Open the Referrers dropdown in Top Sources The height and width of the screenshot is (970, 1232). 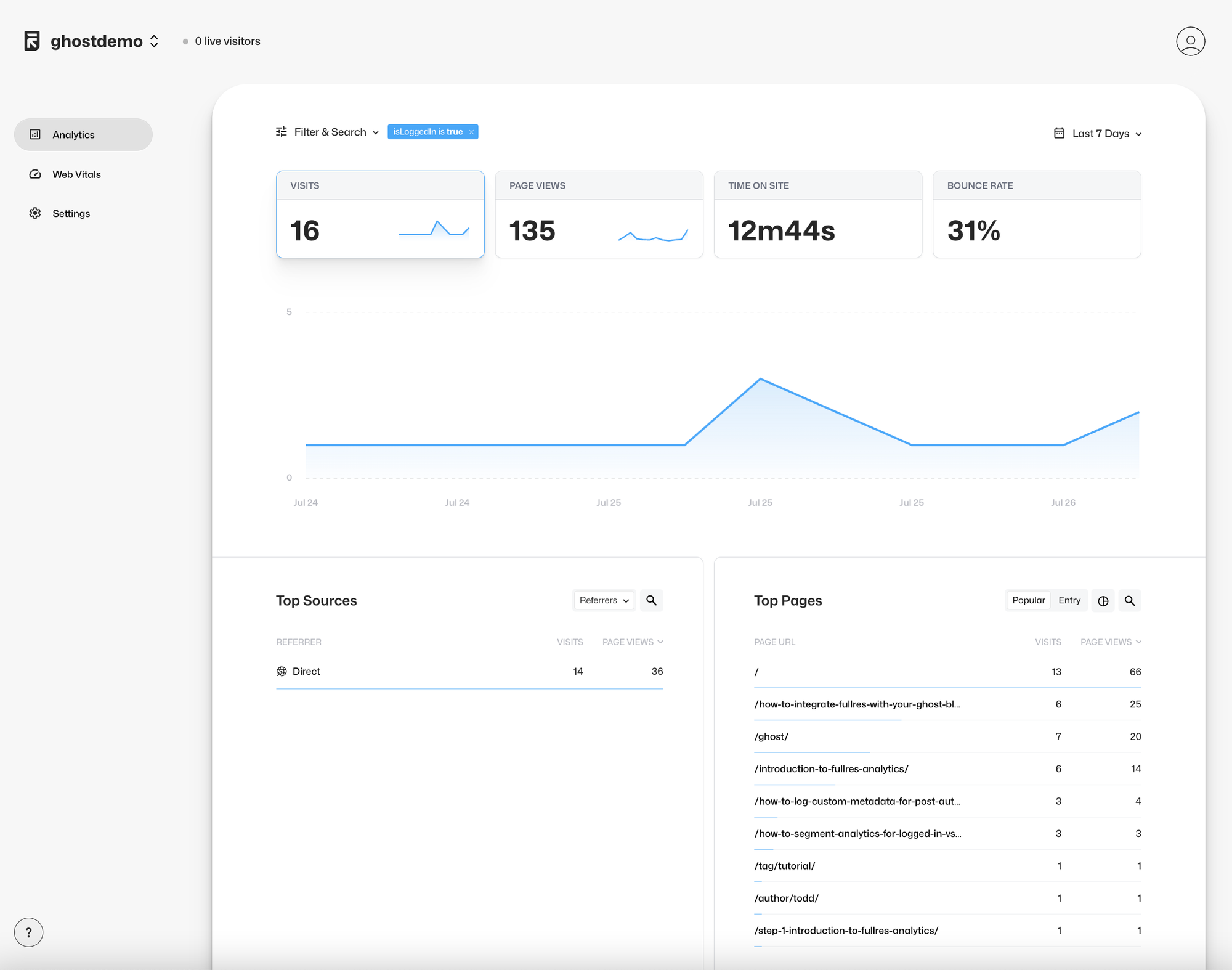coord(604,600)
